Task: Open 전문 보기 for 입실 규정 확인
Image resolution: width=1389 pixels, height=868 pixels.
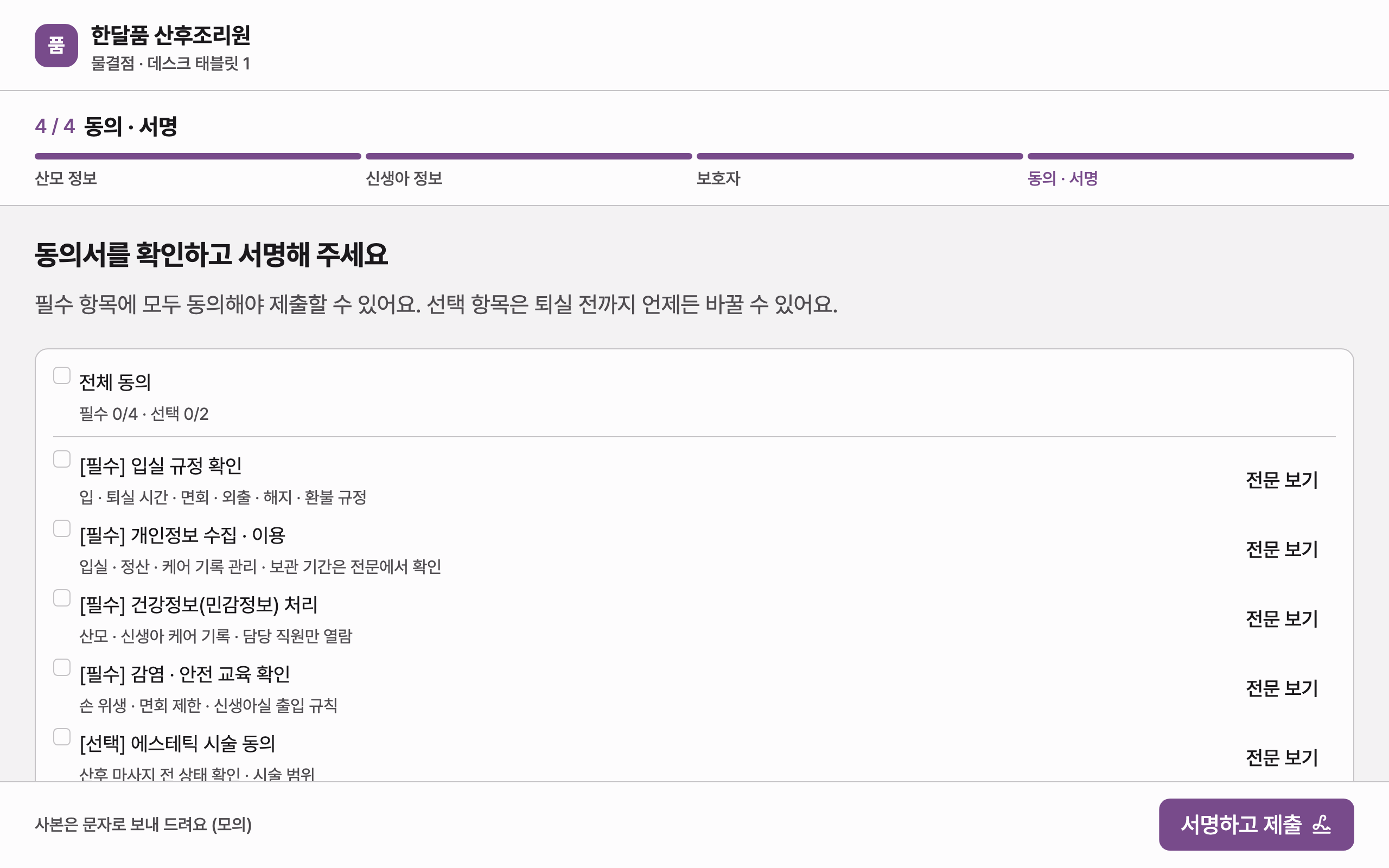Action: tap(1282, 480)
